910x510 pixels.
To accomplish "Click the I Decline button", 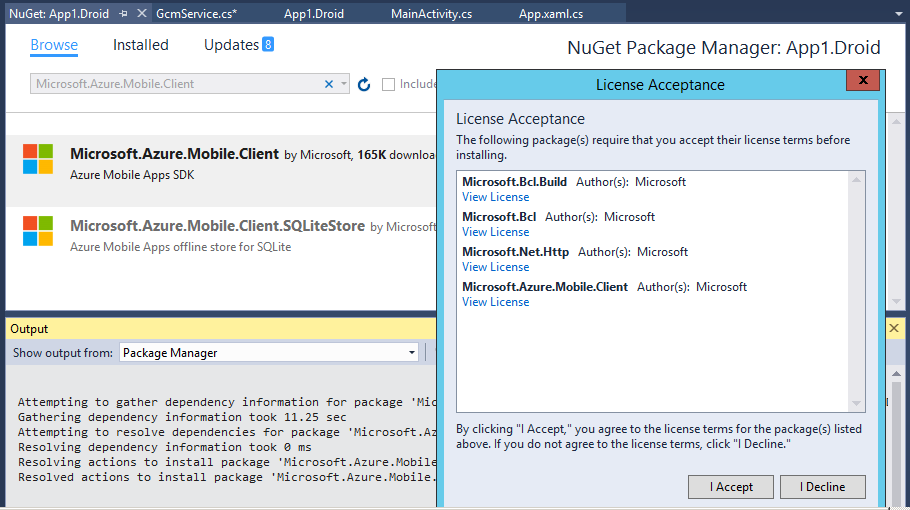I will point(822,487).
